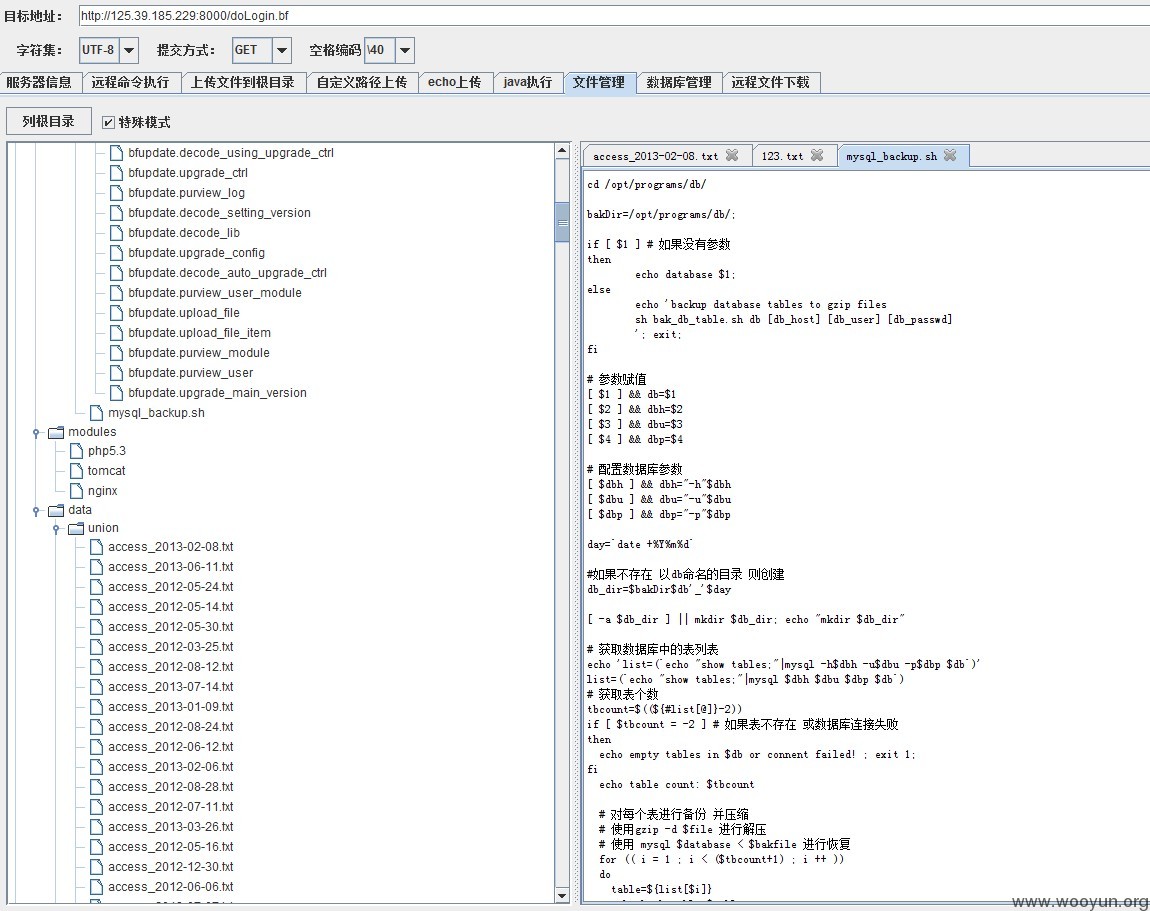
Task: Open the 空格编码 dropdown
Action: tap(405, 51)
